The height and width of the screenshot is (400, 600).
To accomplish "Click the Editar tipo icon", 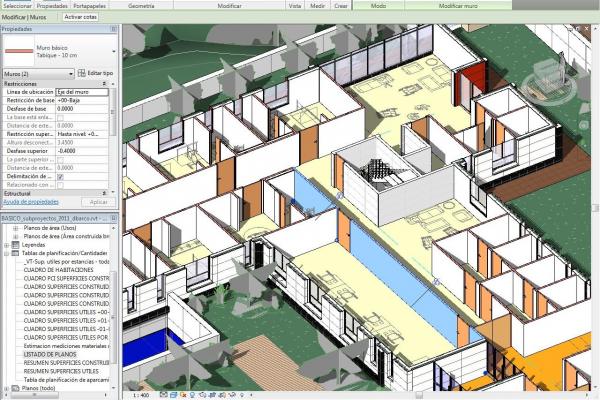I will pos(81,74).
